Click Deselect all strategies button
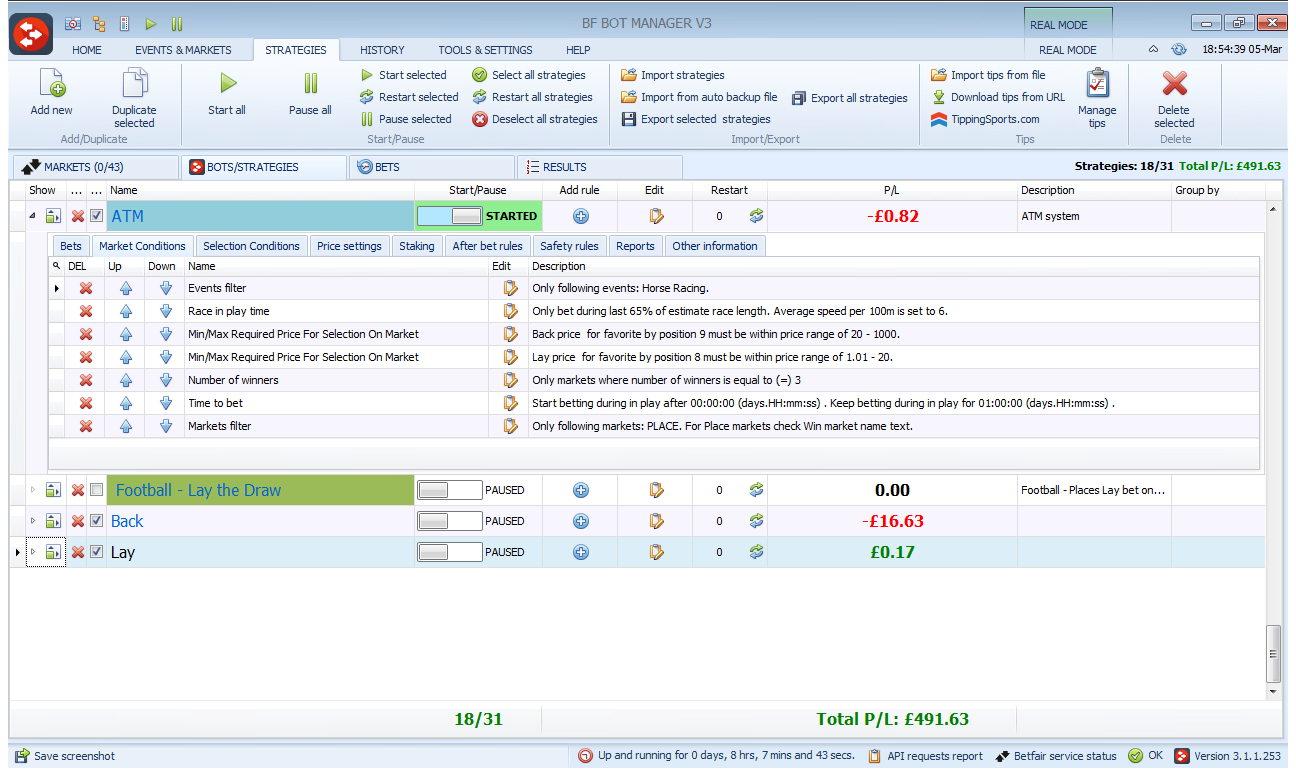Viewport: 1296px width, 776px height. point(535,119)
